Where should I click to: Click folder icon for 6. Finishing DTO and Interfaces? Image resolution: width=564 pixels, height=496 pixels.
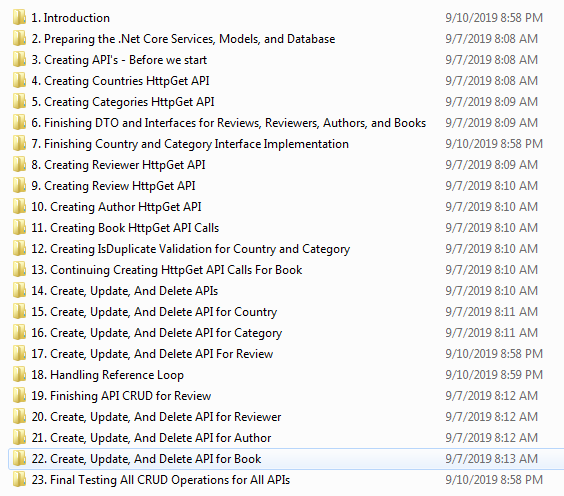[x=19, y=122]
